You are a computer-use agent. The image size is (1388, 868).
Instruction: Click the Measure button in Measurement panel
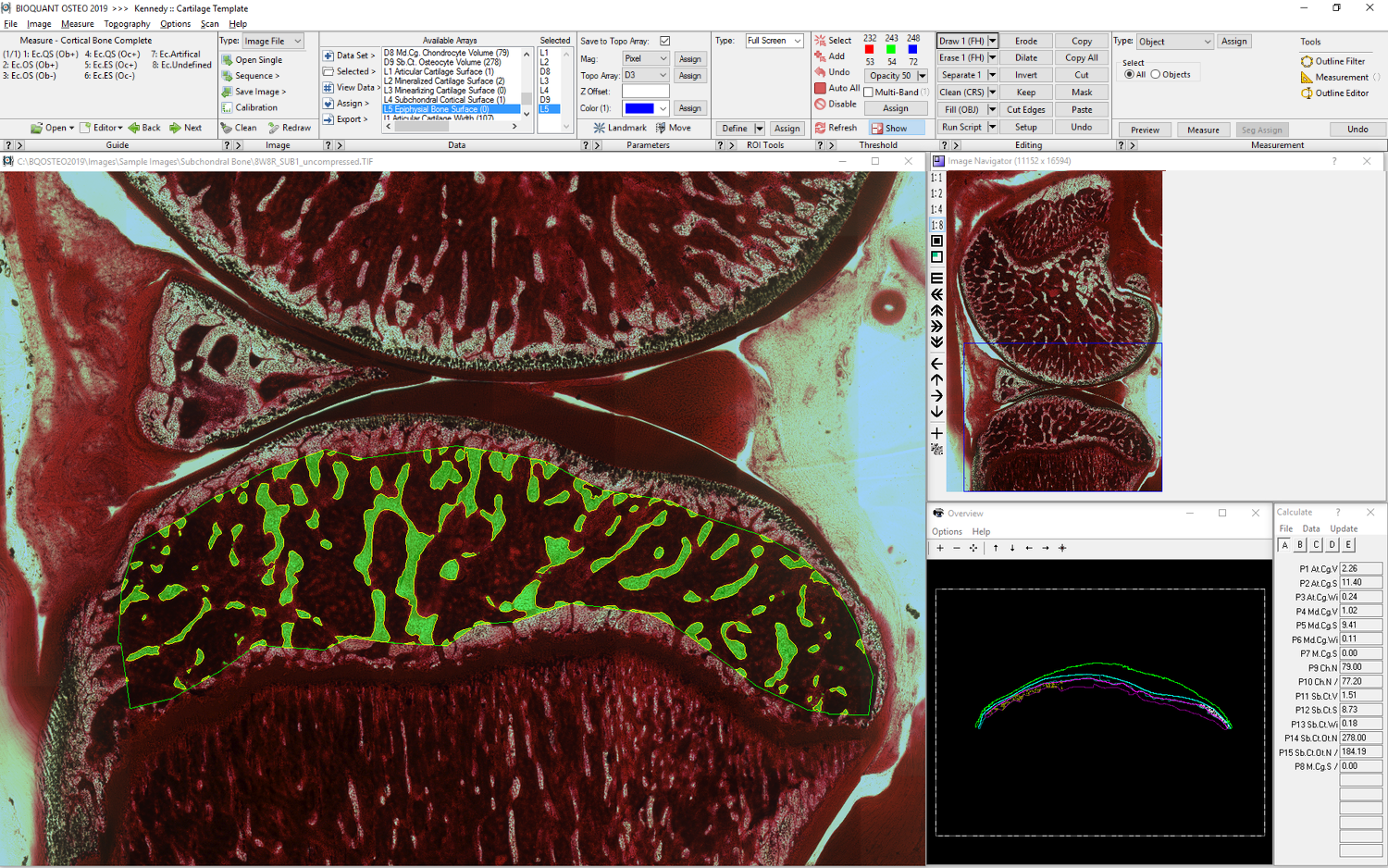coord(1203,130)
